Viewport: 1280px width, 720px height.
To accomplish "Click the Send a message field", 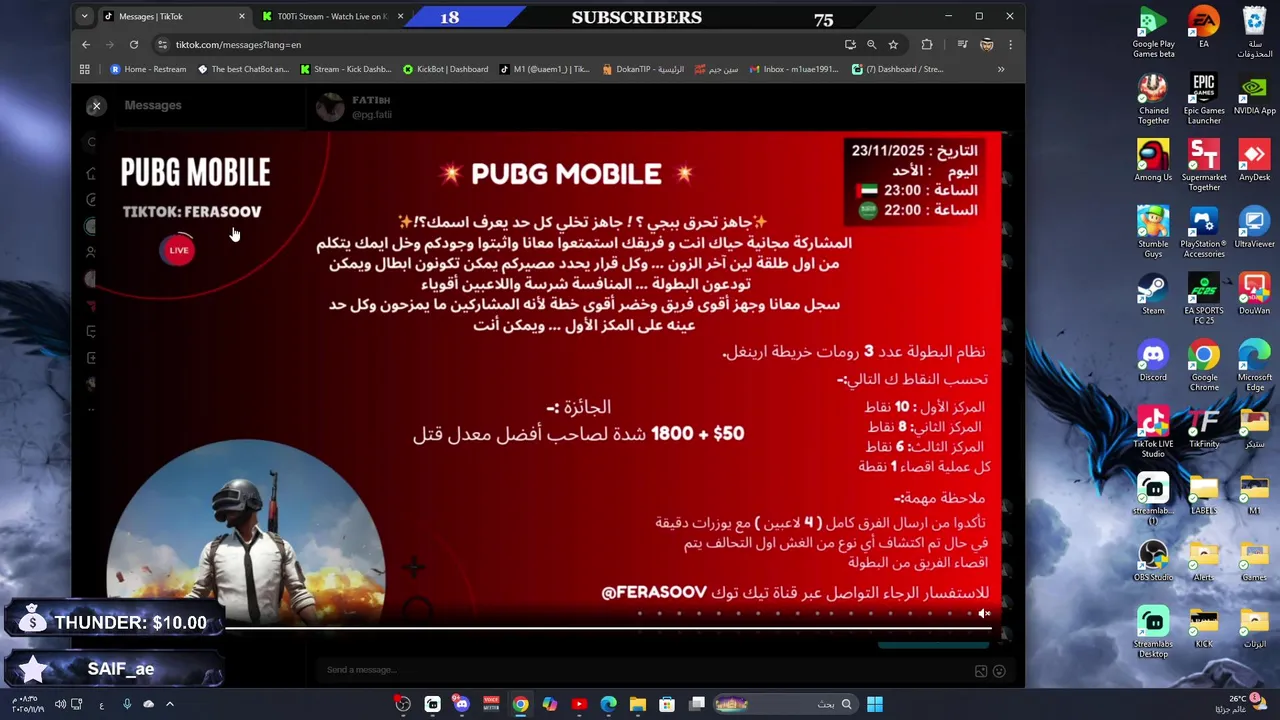I will coord(640,670).
